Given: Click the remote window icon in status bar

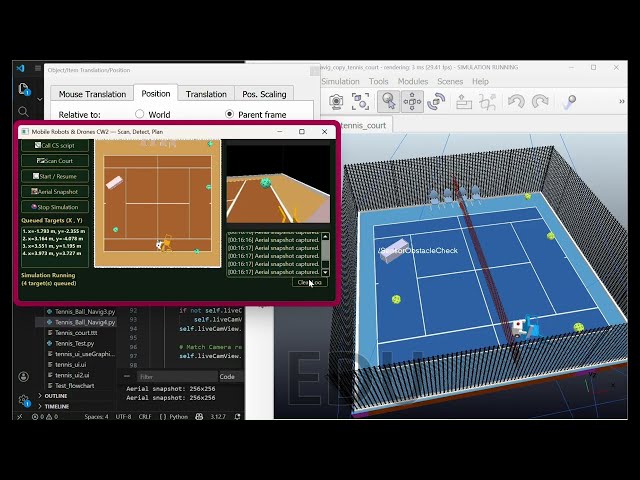Looking at the screenshot, I should tap(19, 417).
